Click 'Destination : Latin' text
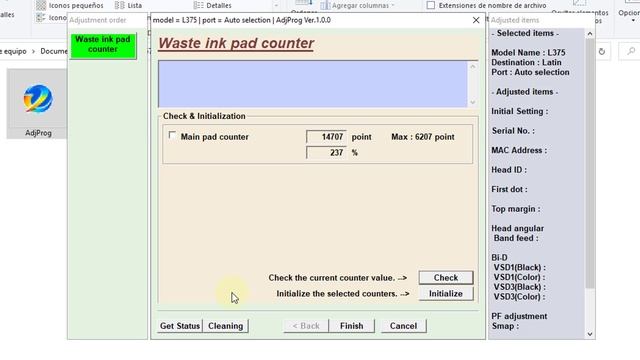 (x=526, y=62)
